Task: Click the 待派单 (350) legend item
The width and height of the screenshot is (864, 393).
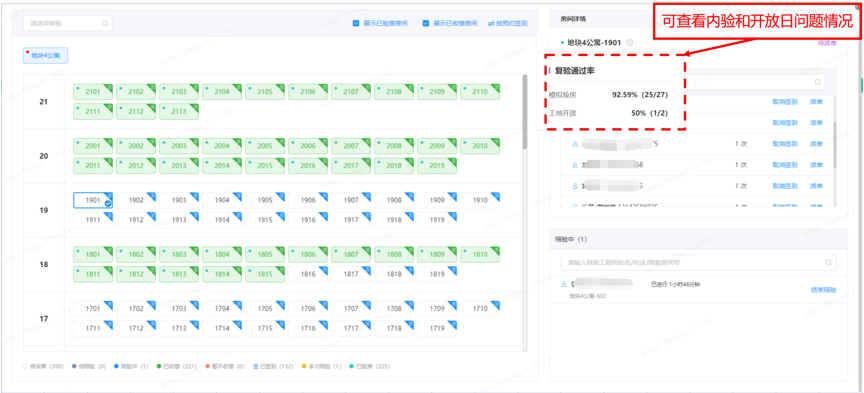Action: tap(44, 367)
